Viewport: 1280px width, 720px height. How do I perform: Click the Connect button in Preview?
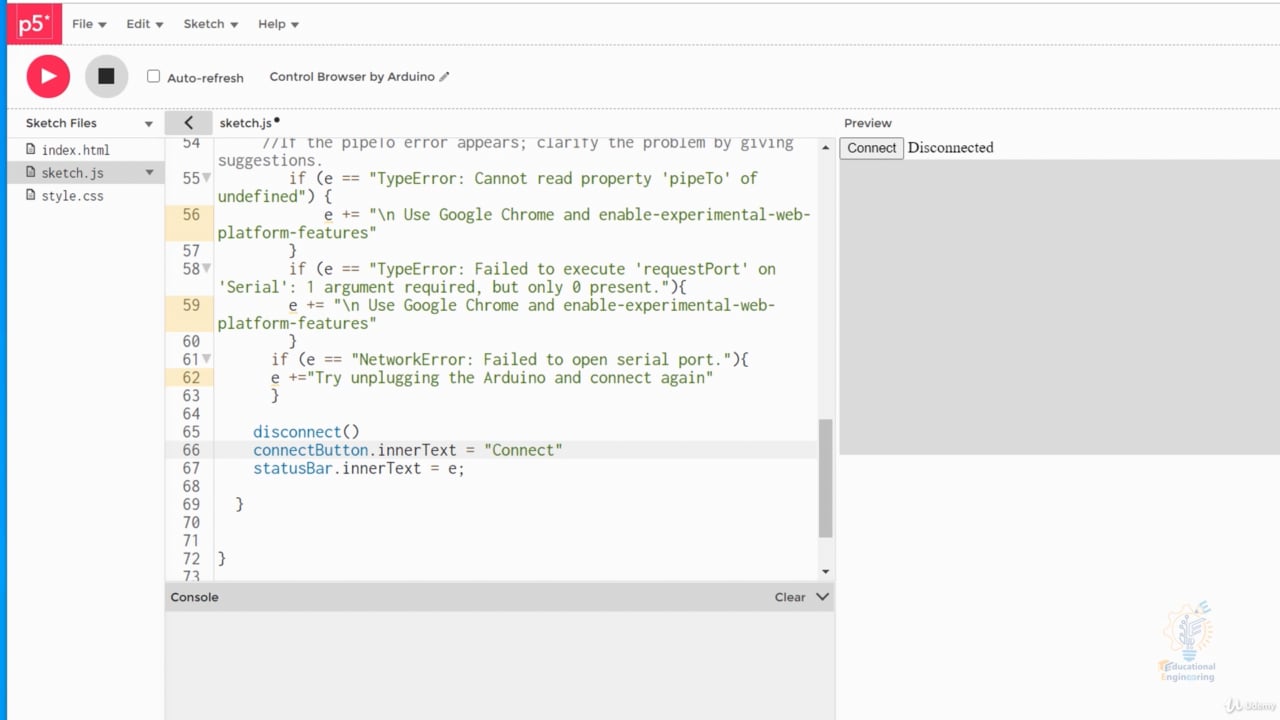click(x=871, y=148)
